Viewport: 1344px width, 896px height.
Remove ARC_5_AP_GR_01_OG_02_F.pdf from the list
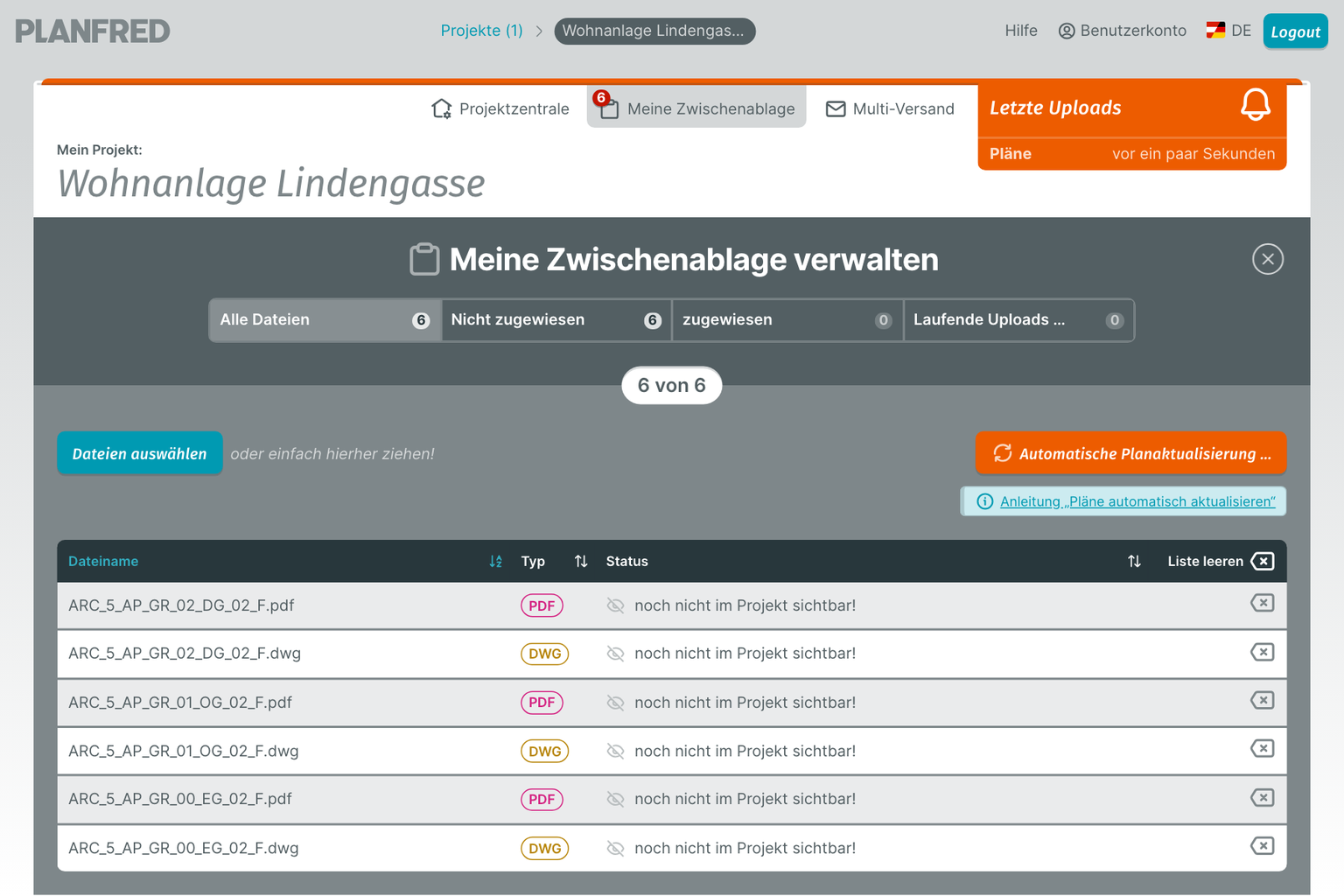pos(1263,700)
